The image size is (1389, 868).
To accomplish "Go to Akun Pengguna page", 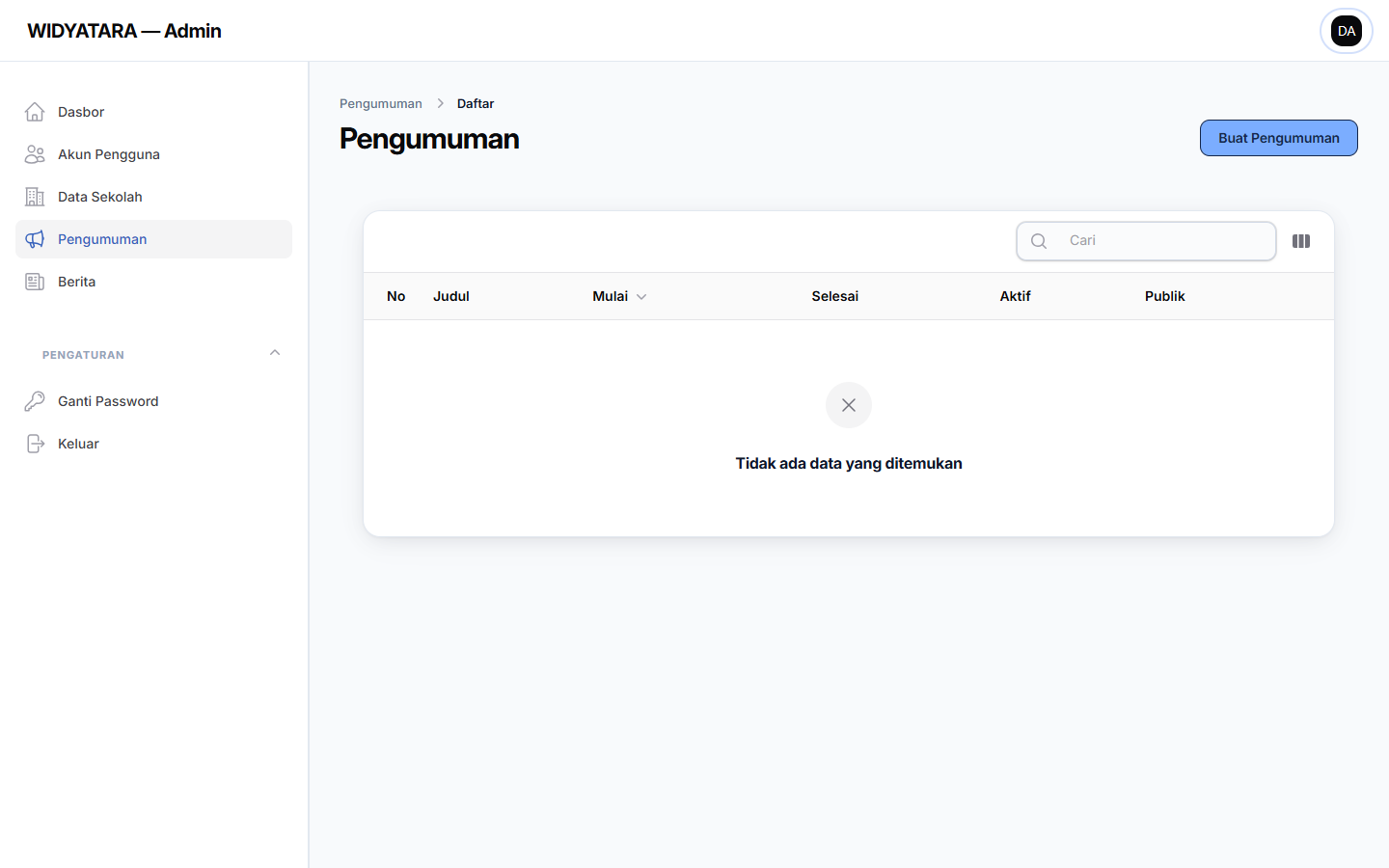I will (153, 154).
